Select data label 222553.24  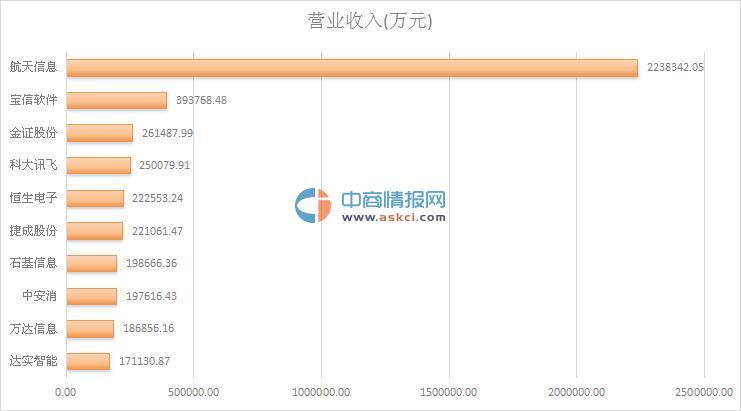(x=157, y=198)
